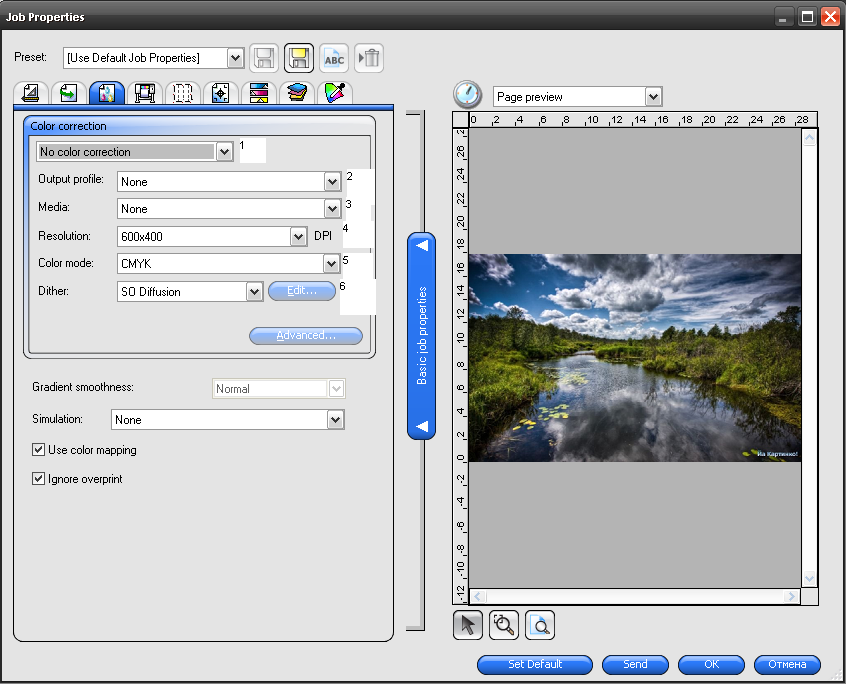Open the Simulation dropdown
The width and height of the screenshot is (846, 684).
click(336, 420)
